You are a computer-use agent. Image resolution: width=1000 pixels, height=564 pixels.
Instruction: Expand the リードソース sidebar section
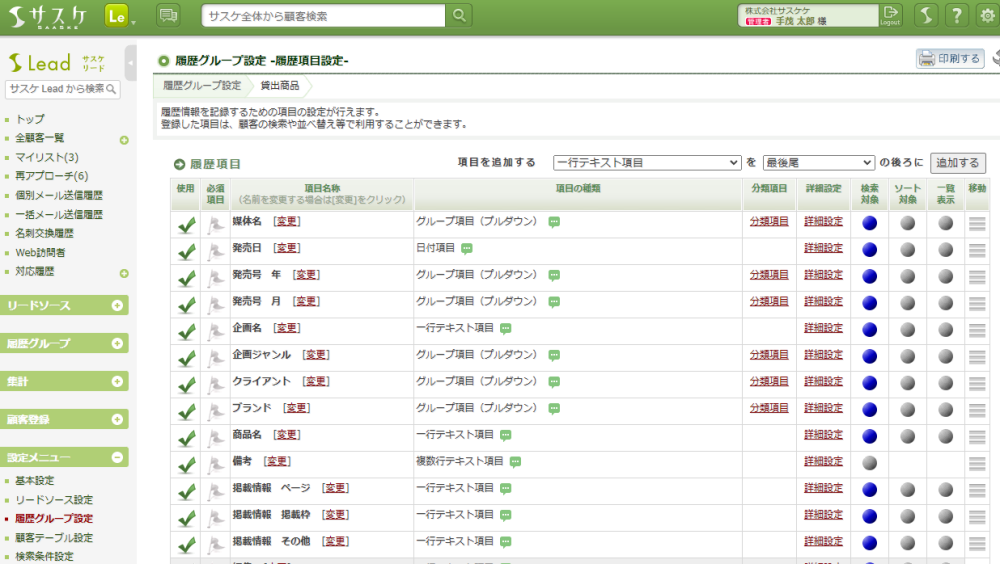point(117,306)
